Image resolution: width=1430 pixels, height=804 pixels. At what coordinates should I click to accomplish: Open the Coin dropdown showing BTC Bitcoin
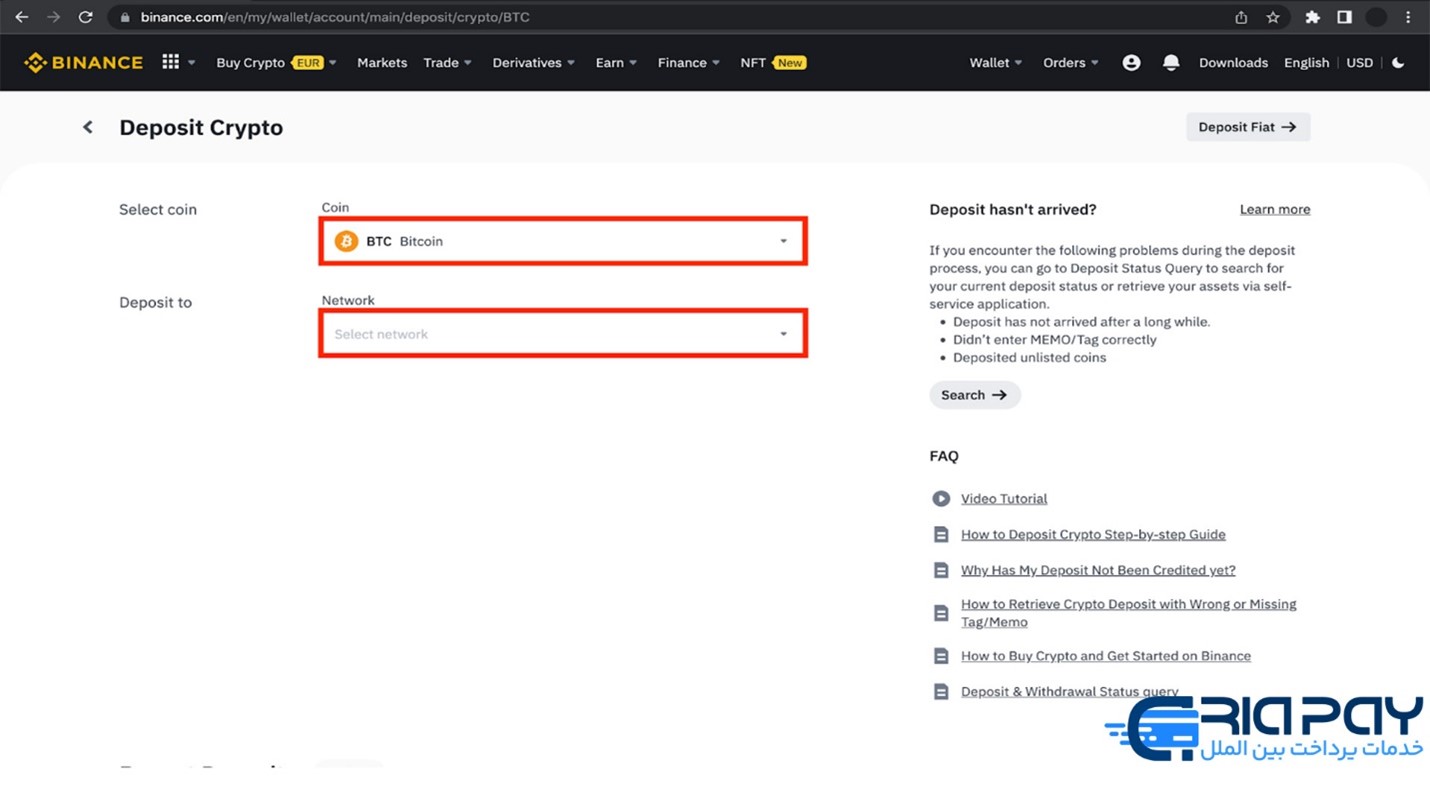[563, 241]
